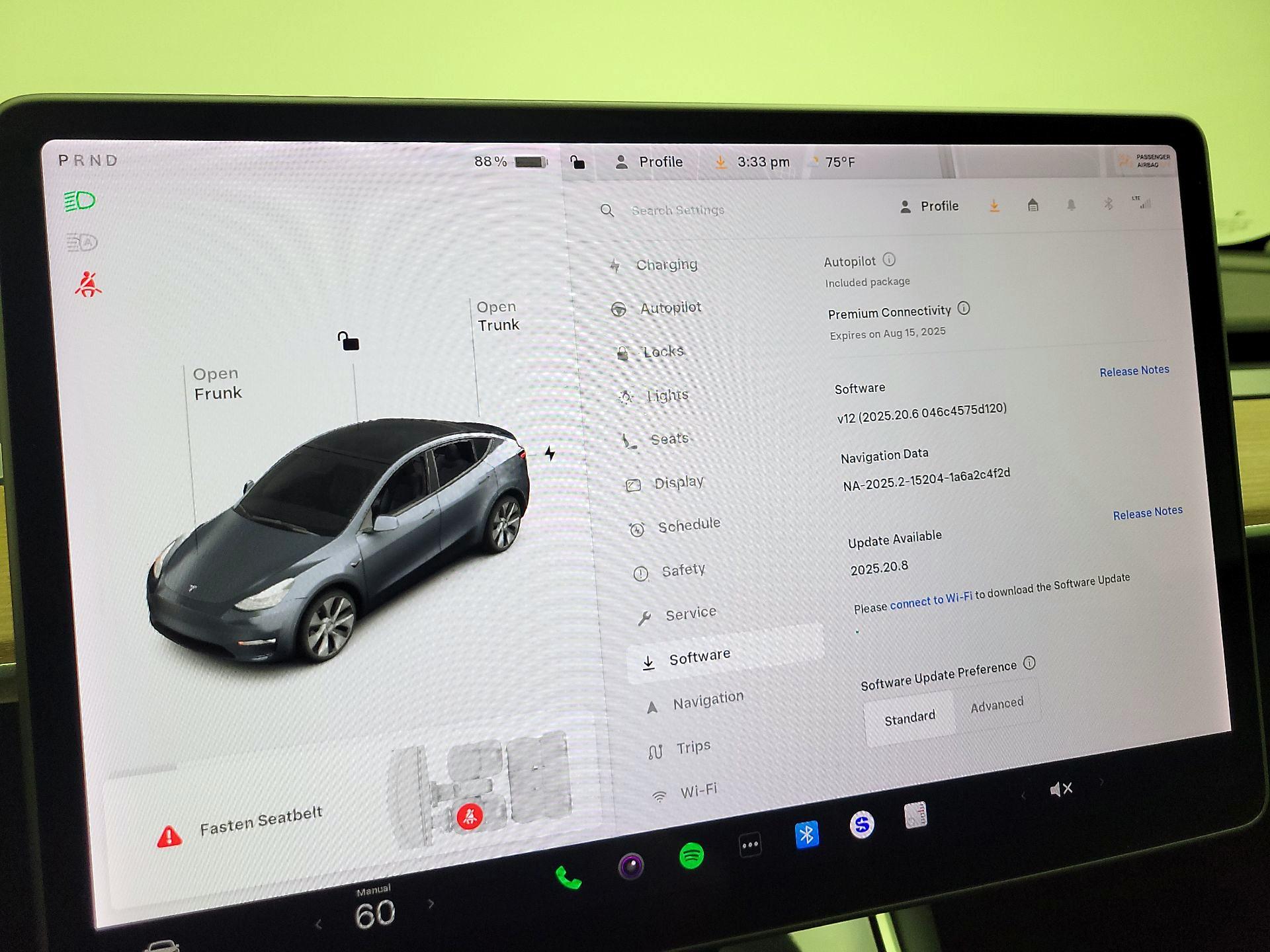Open the search magnifier icon in Settings

tap(607, 211)
